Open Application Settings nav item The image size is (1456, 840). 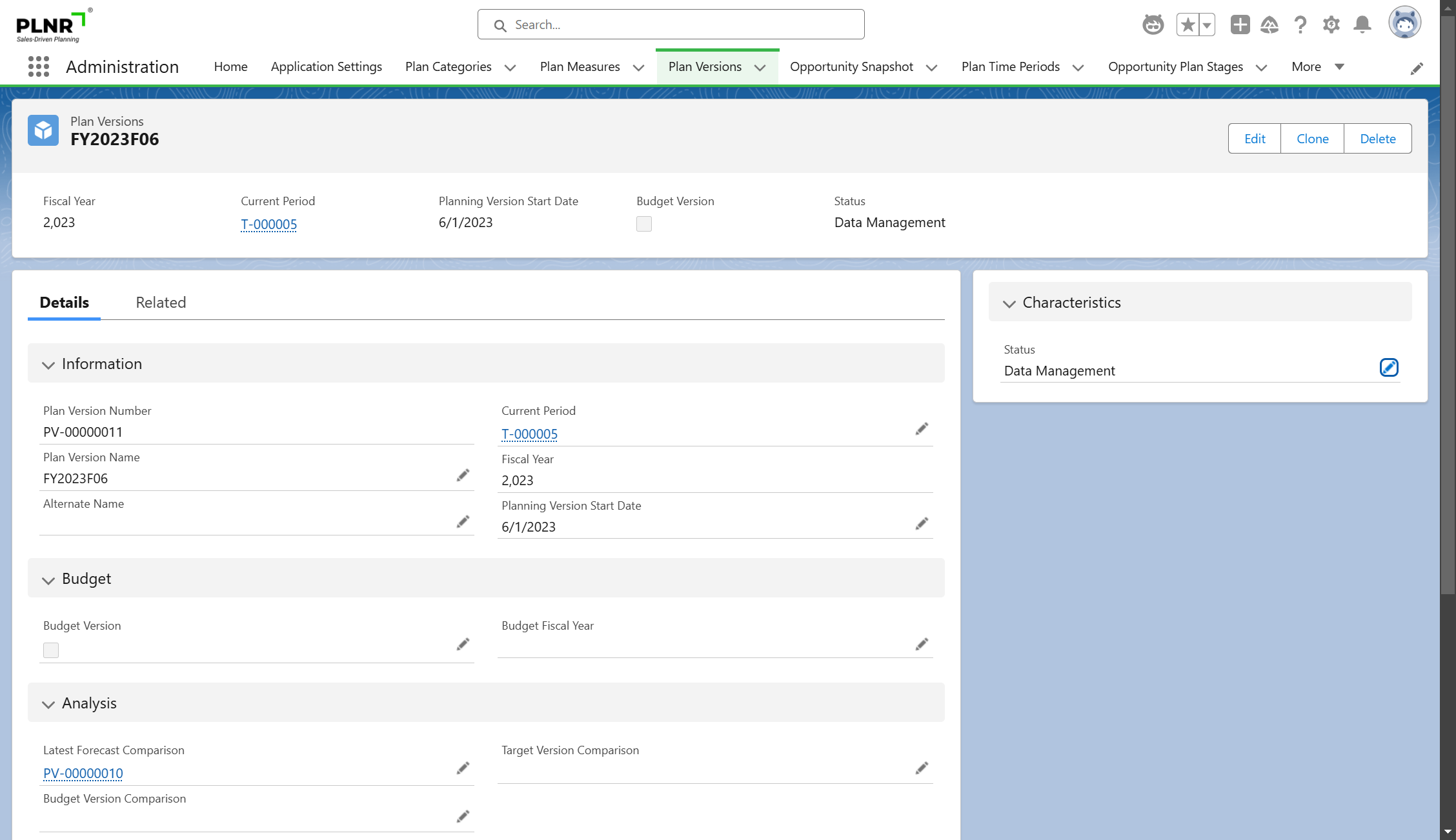[326, 67]
